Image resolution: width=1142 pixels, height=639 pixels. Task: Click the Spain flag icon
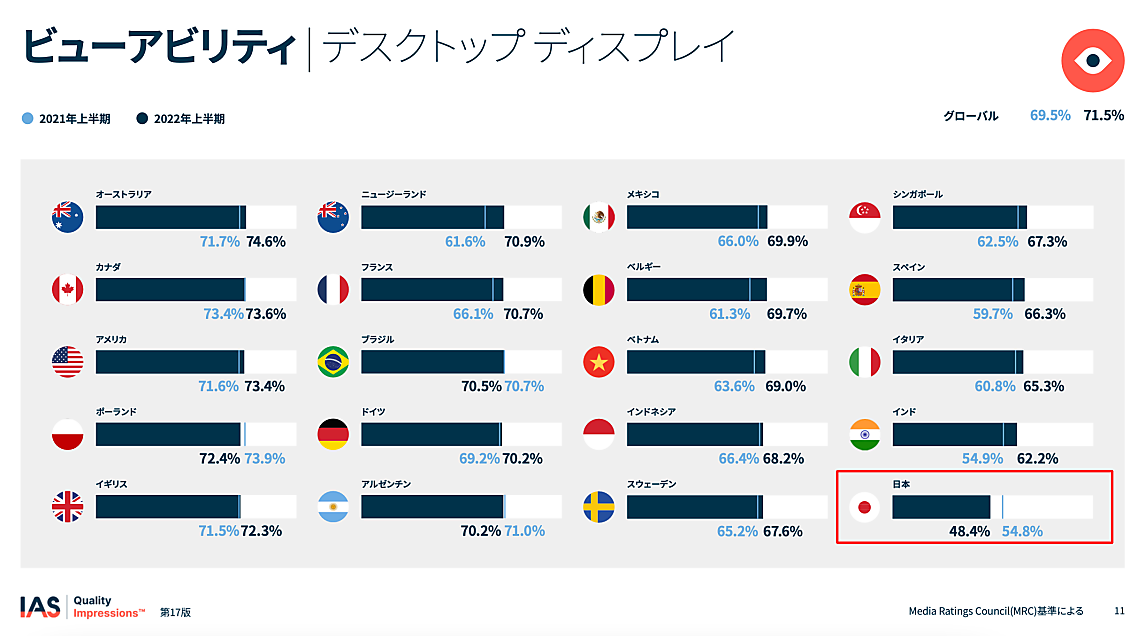pos(864,290)
